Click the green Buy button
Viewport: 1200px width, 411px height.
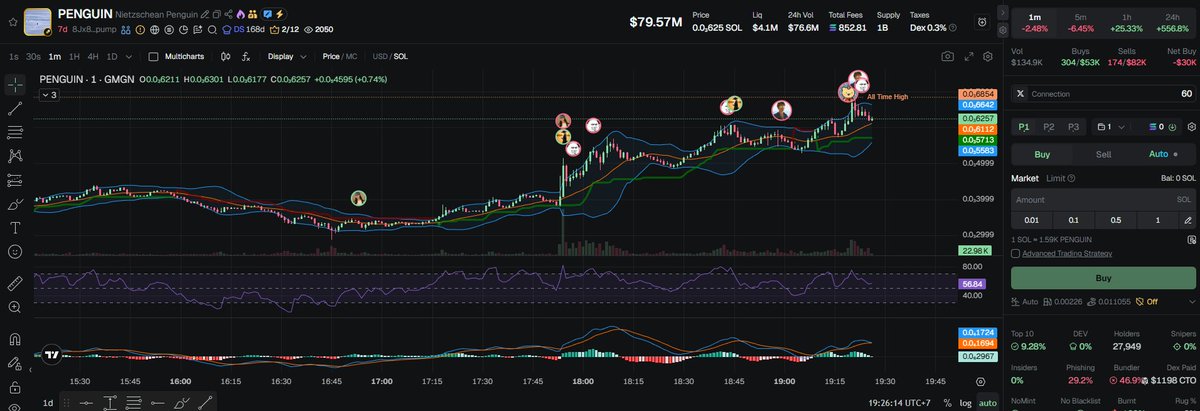tap(1103, 277)
